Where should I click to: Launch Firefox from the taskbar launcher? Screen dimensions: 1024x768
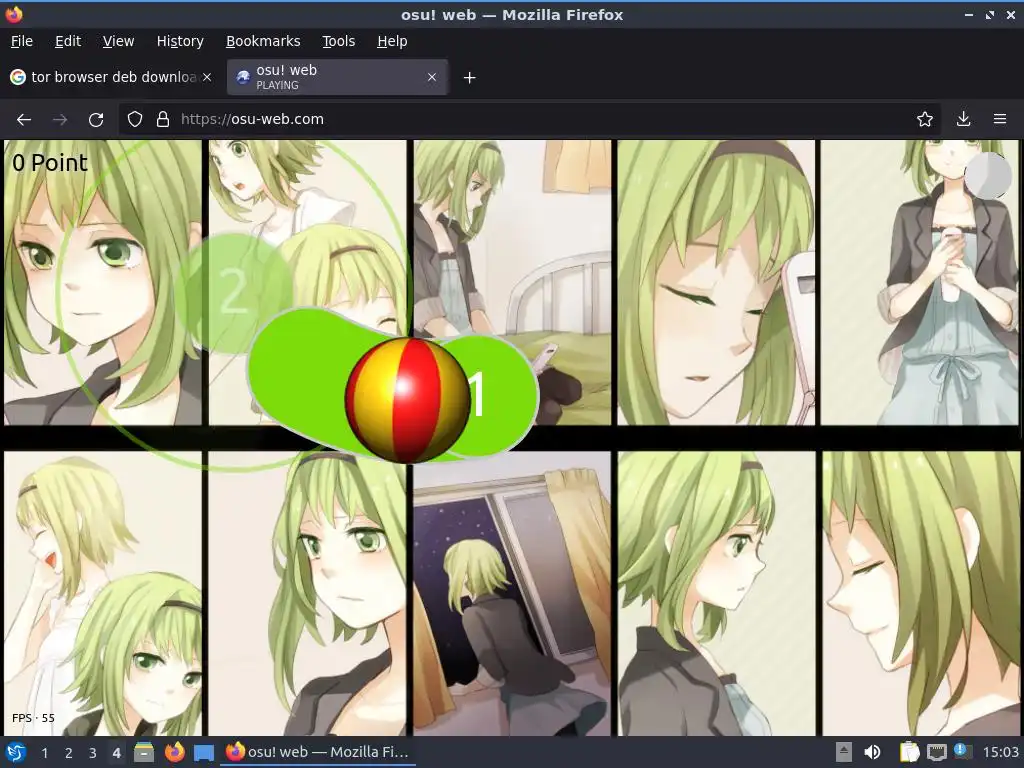174,752
